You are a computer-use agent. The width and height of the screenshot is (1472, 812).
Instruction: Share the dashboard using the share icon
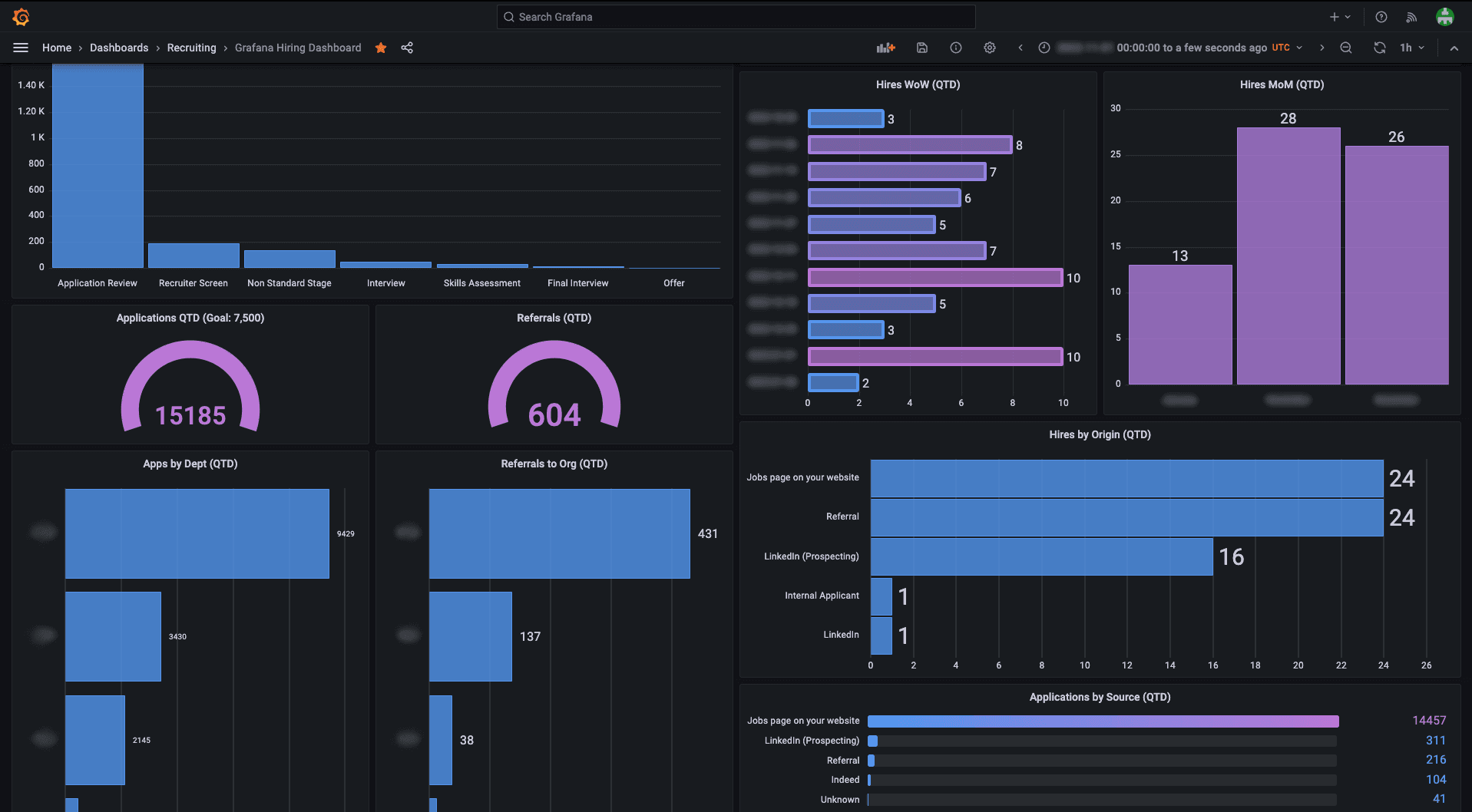pyautogui.click(x=407, y=48)
